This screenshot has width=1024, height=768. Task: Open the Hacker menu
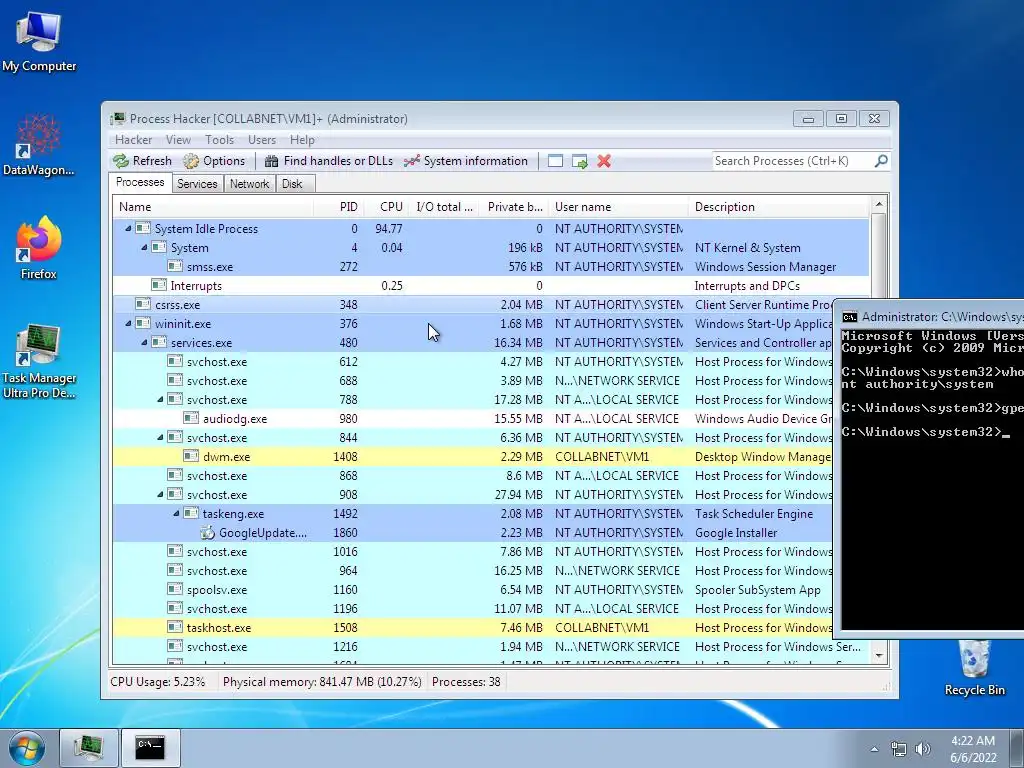[133, 140]
